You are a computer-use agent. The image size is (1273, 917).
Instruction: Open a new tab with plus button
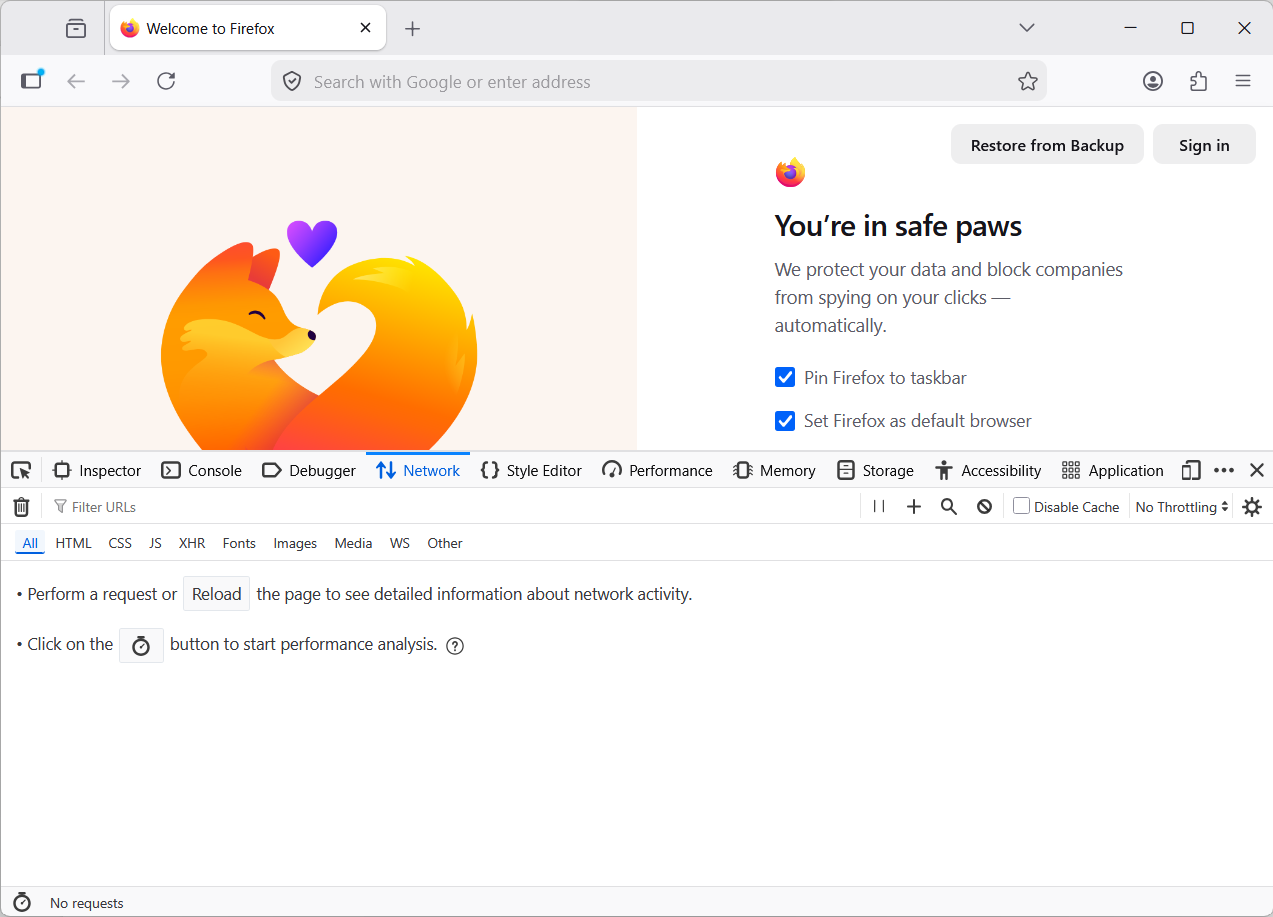click(412, 29)
